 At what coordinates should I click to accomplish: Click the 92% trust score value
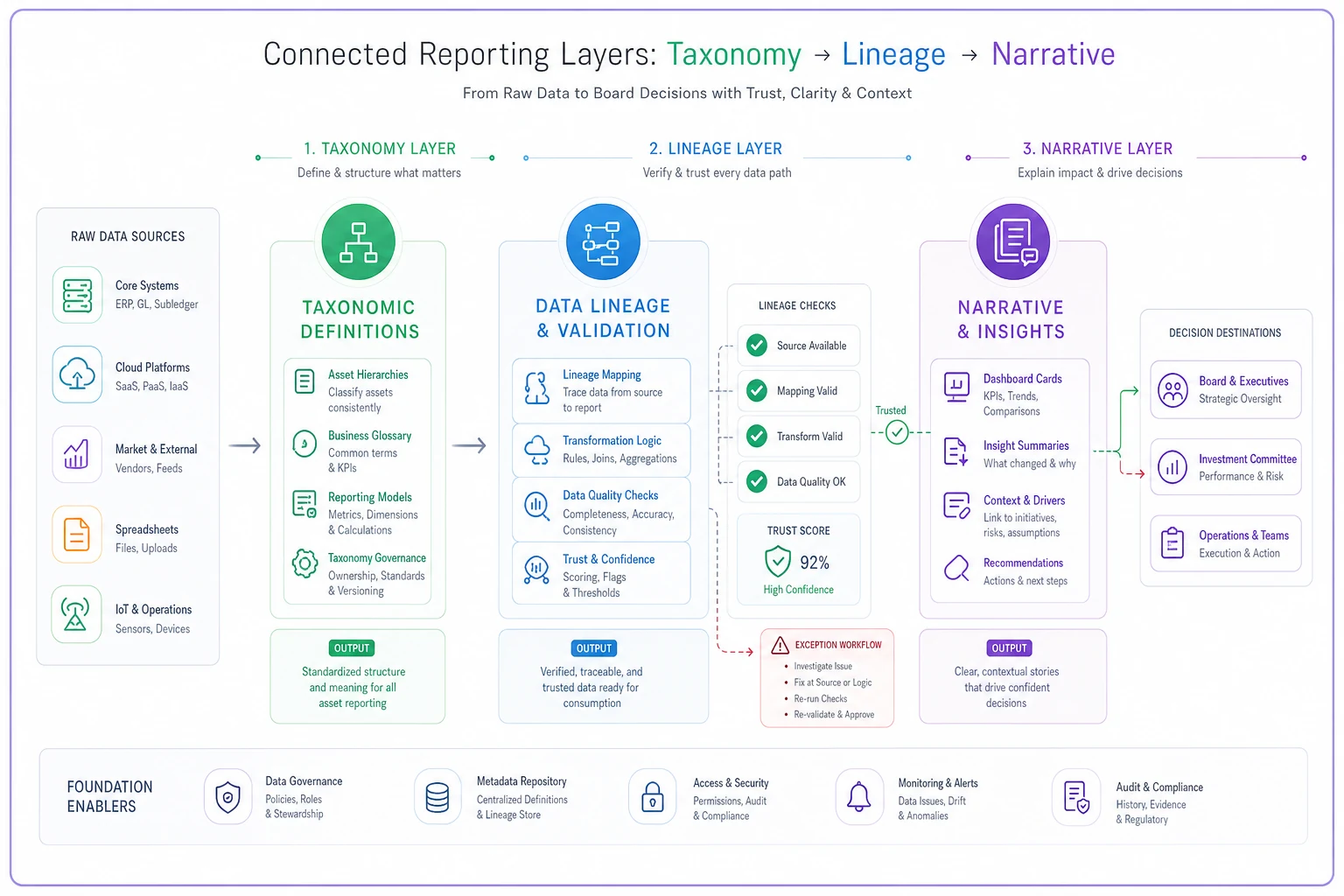[815, 563]
